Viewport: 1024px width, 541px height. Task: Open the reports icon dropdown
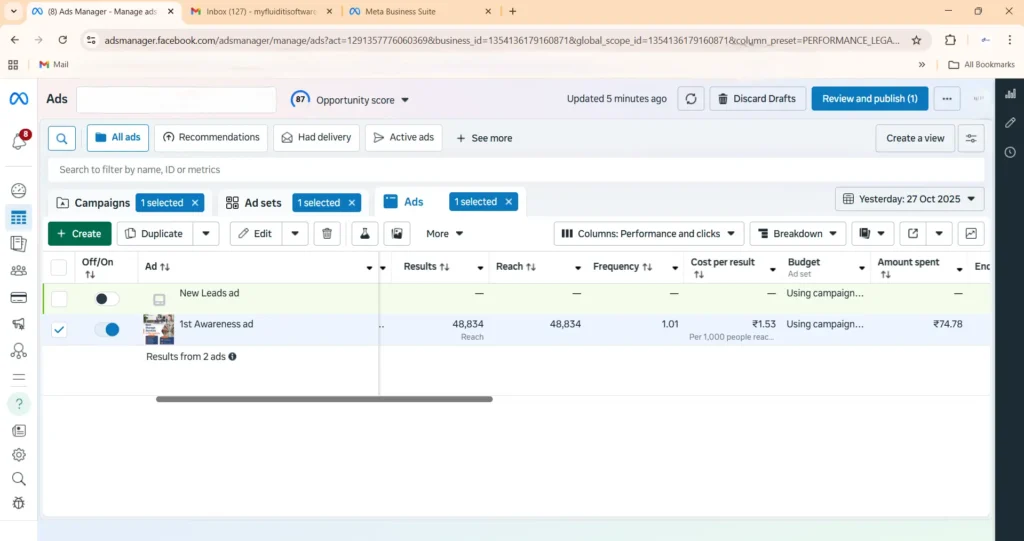coord(872,233)
